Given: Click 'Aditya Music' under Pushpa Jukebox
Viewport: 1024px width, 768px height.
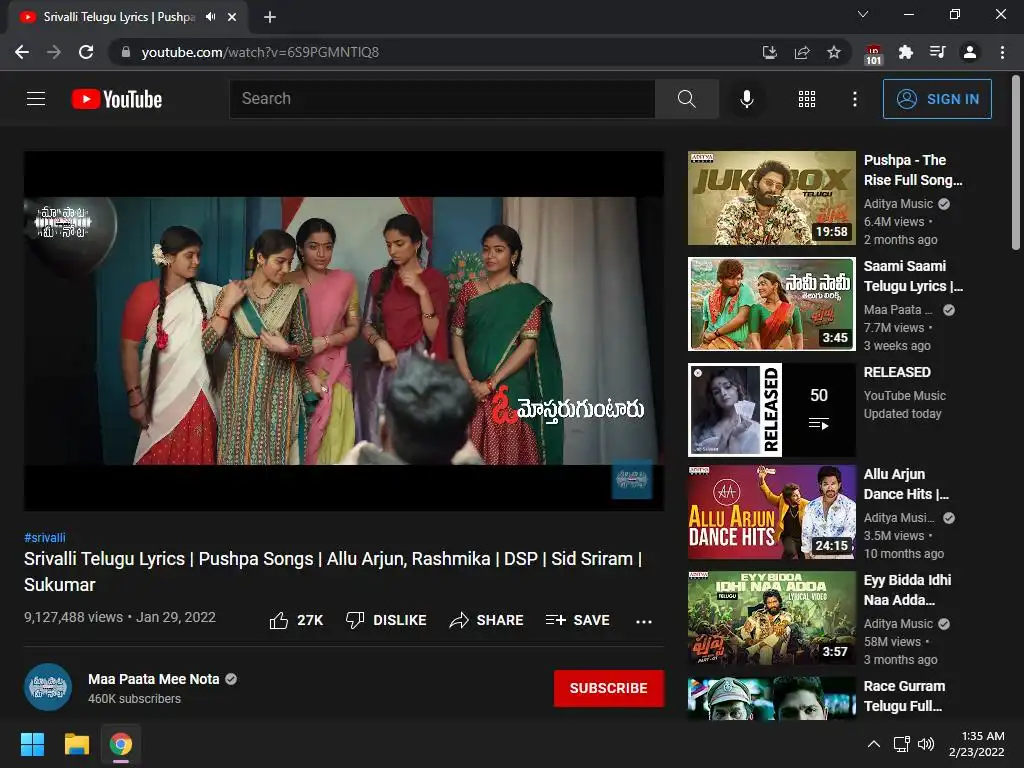Looking at the screenshot, I should pyautogui.click(x=898, y=204).
